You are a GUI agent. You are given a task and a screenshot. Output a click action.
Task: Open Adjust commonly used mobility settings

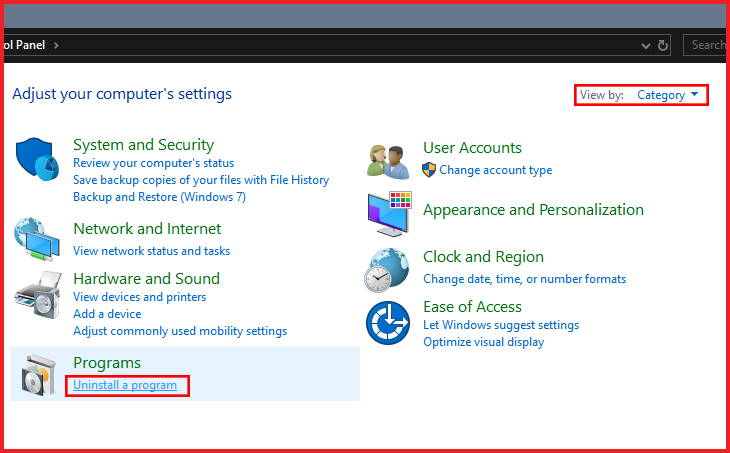[180, 331]
